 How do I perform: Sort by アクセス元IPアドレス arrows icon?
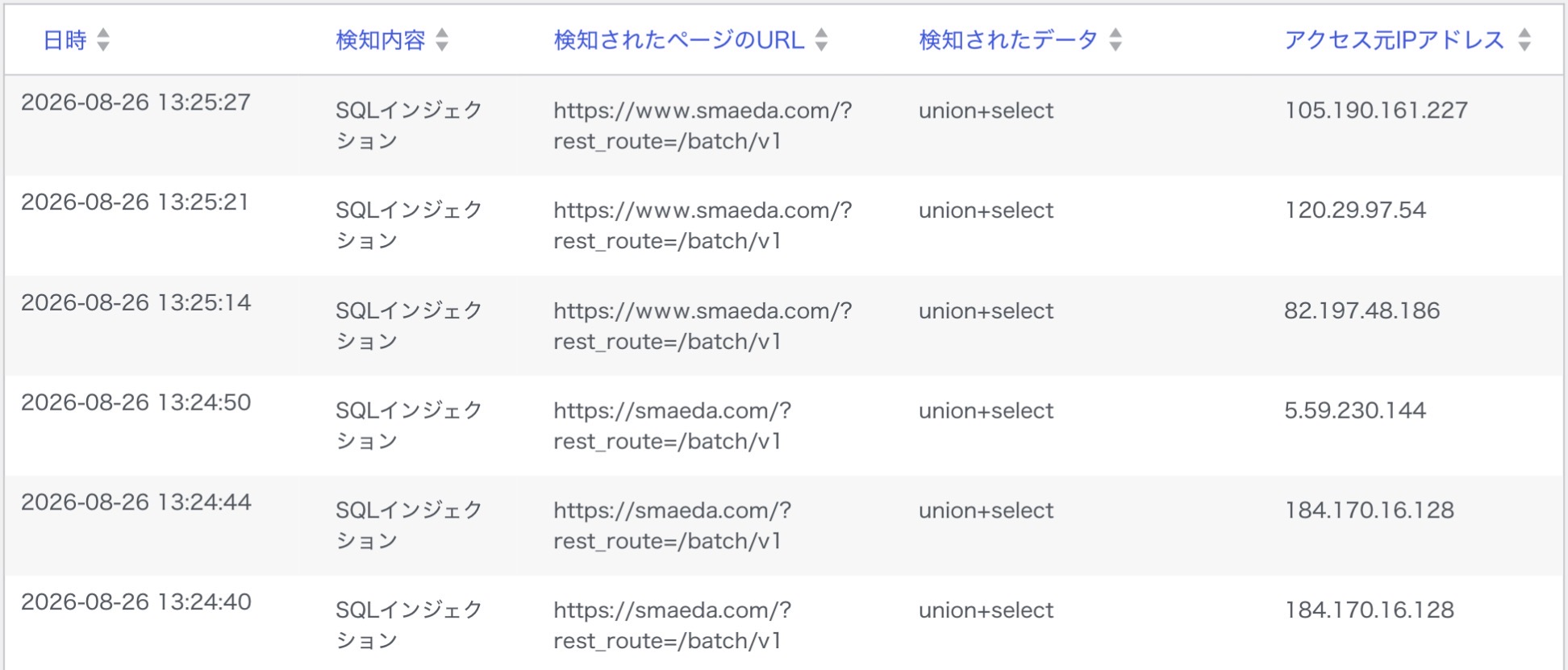(1524, 40)
